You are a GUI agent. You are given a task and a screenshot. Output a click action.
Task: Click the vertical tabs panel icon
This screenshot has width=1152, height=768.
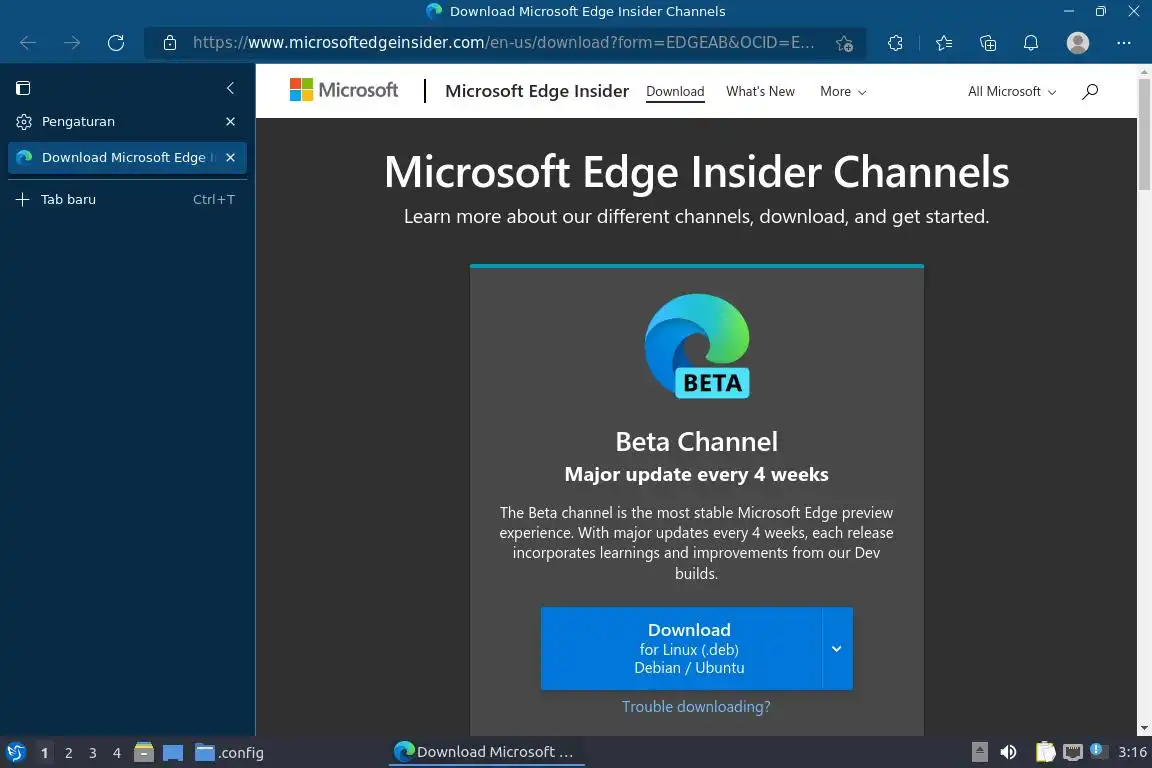[x=23, y=88]
